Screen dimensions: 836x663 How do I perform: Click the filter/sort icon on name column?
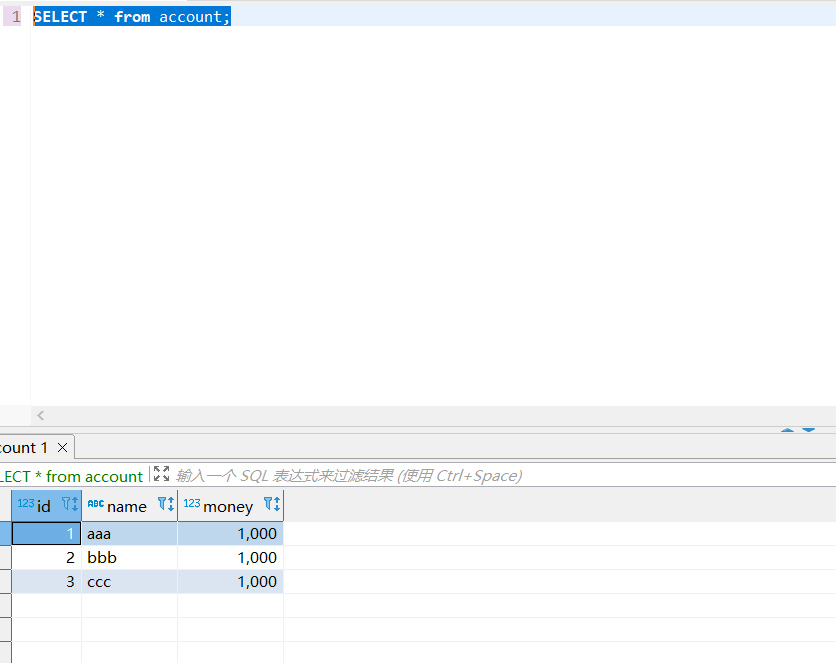click(x=166, y=505)
